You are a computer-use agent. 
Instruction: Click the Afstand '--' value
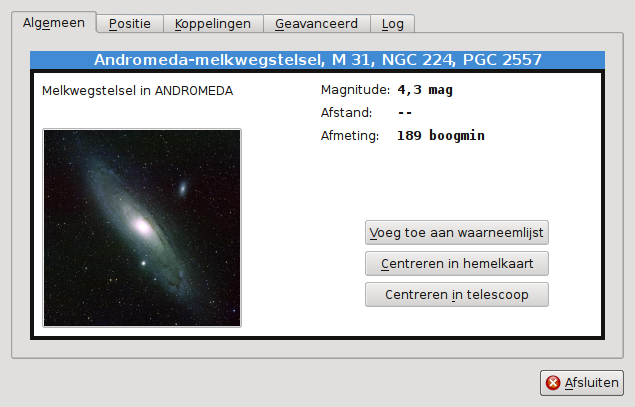(x=405, y=113)
